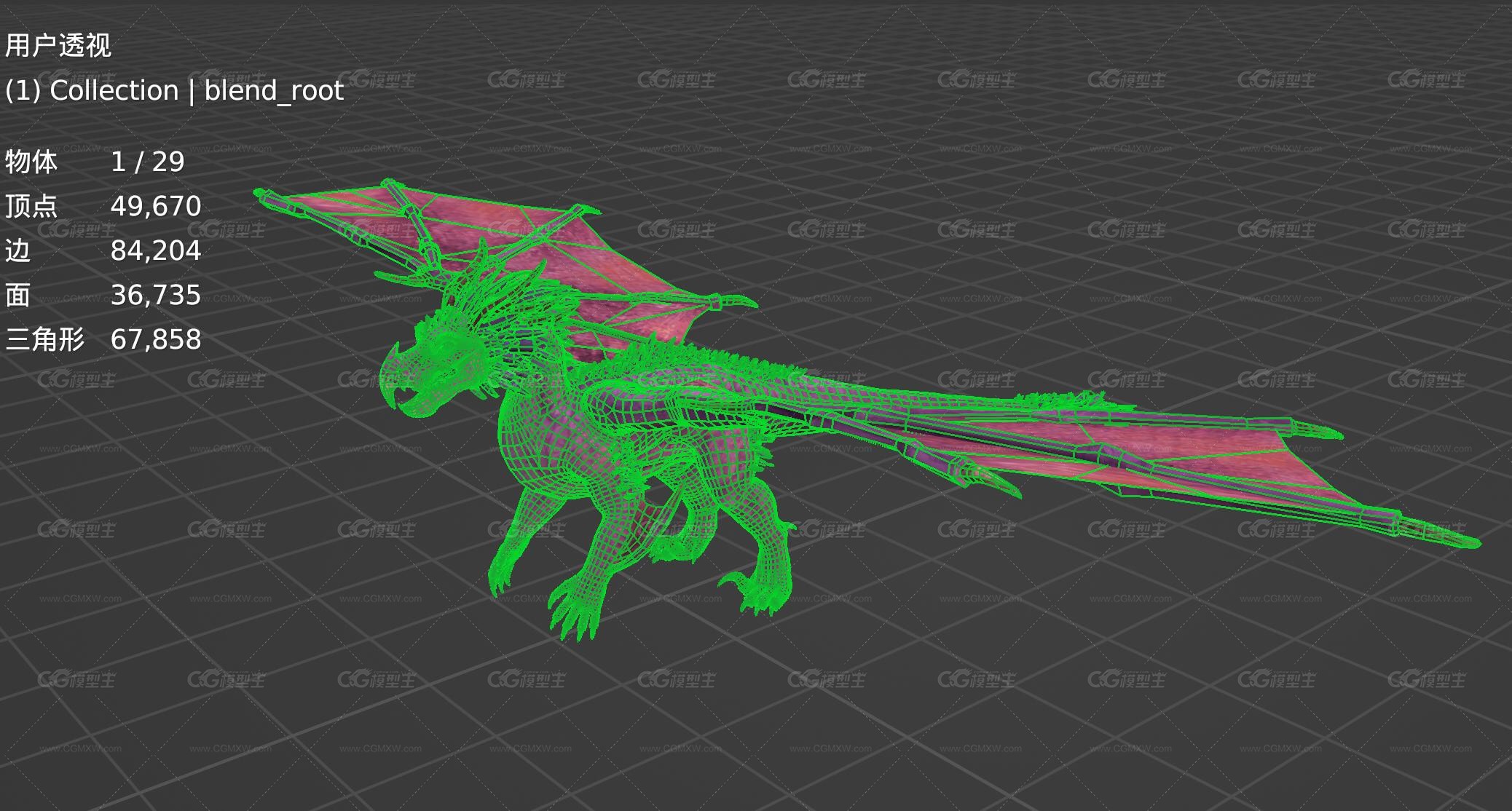
Task: Click the face count '36,735'
Action: coord(156,295)
